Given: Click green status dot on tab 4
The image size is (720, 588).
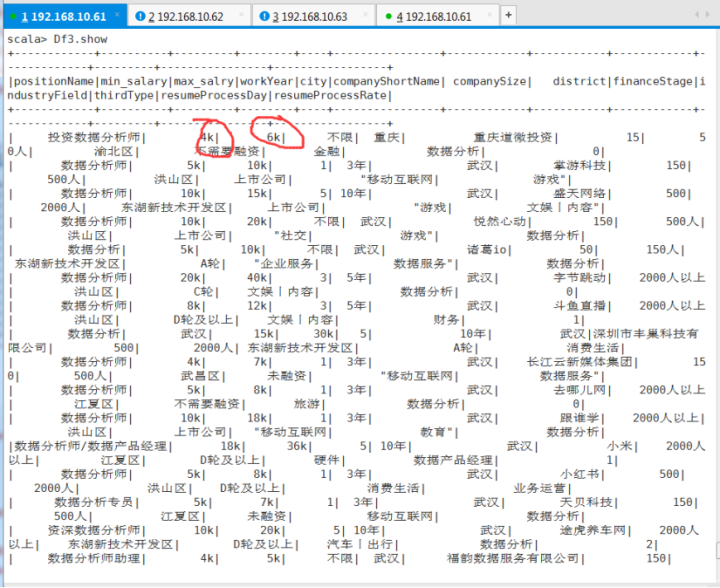Looking at the screenshot, I should pos(388,17).
